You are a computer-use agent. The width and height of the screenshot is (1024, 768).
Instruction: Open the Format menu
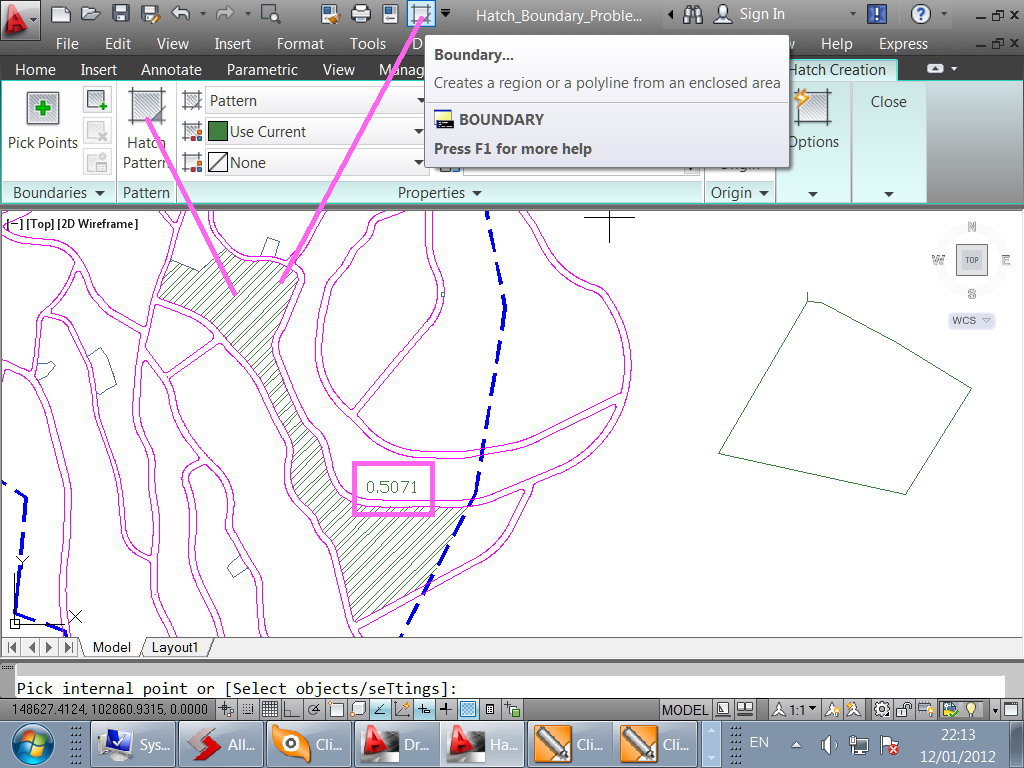pos(300,44)
